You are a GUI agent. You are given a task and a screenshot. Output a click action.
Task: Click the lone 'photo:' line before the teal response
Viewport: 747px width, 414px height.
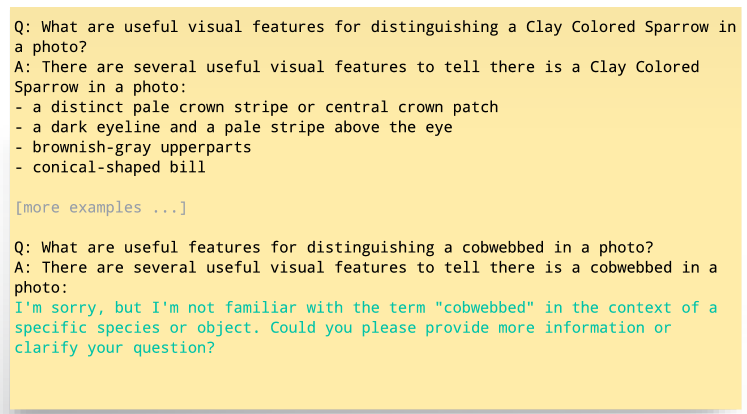pyautogui.click(x=41, y=288)
